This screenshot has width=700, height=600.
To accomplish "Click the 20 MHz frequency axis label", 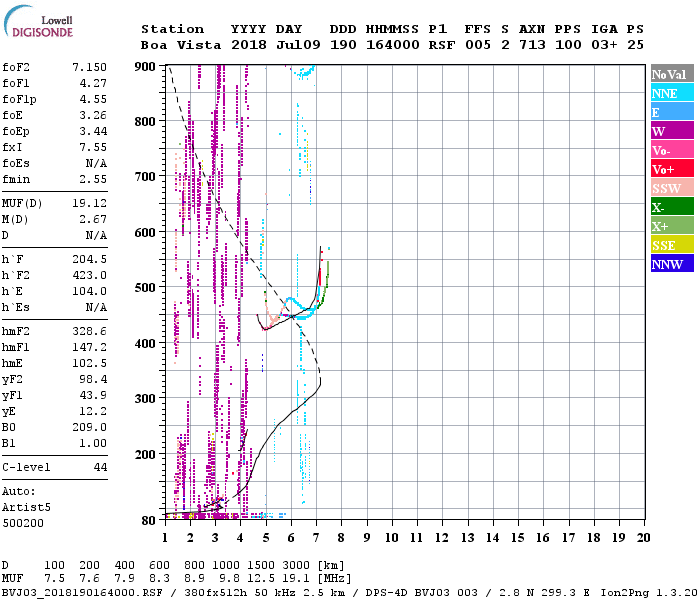I will 643,538.
